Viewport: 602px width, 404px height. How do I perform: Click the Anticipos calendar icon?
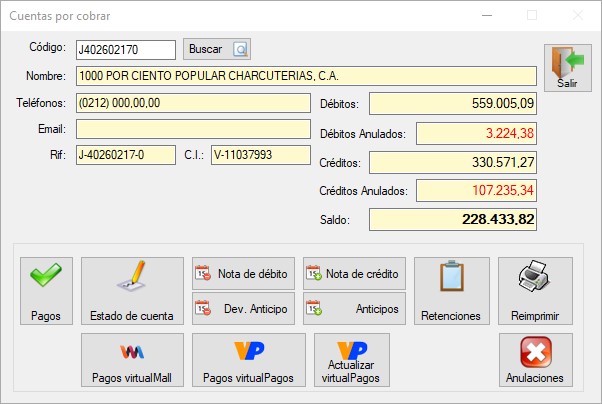pos(314,308)
